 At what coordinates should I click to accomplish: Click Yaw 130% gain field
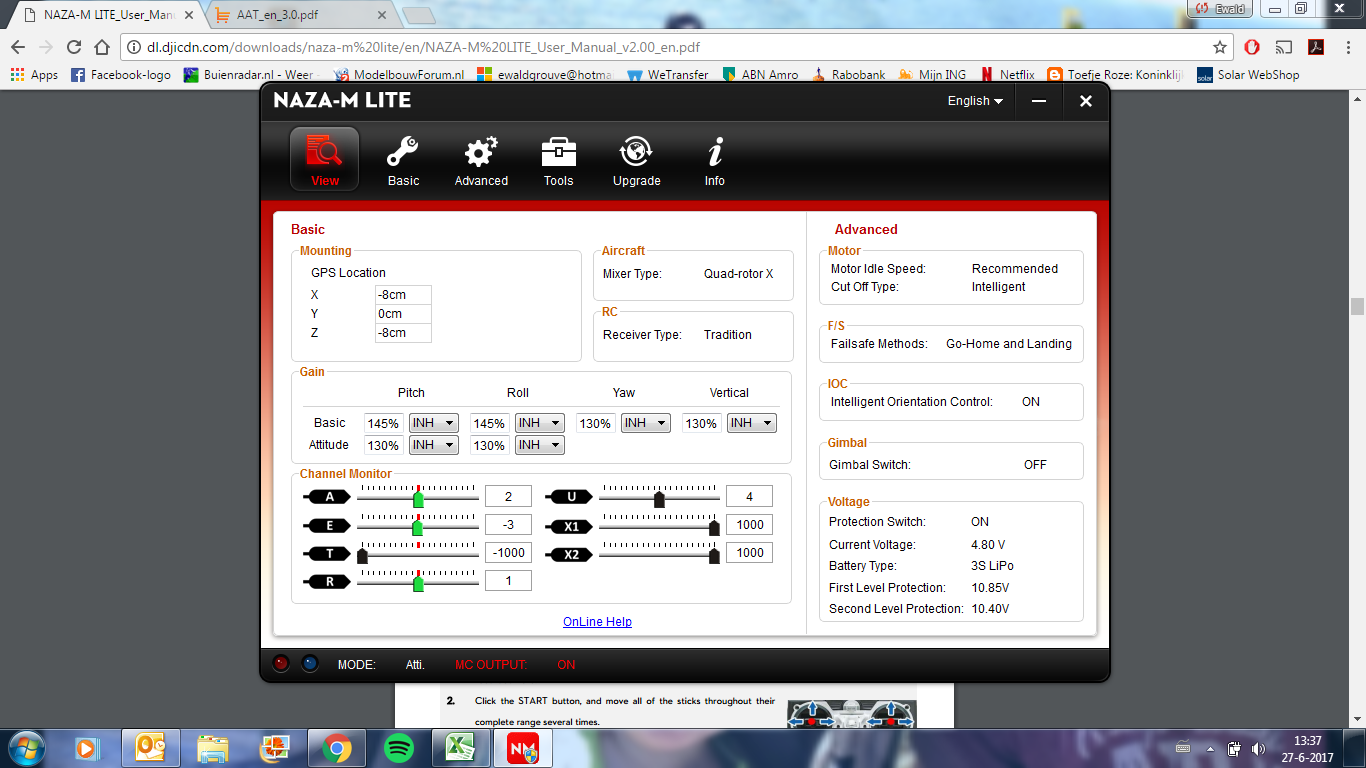pos(595,424)
